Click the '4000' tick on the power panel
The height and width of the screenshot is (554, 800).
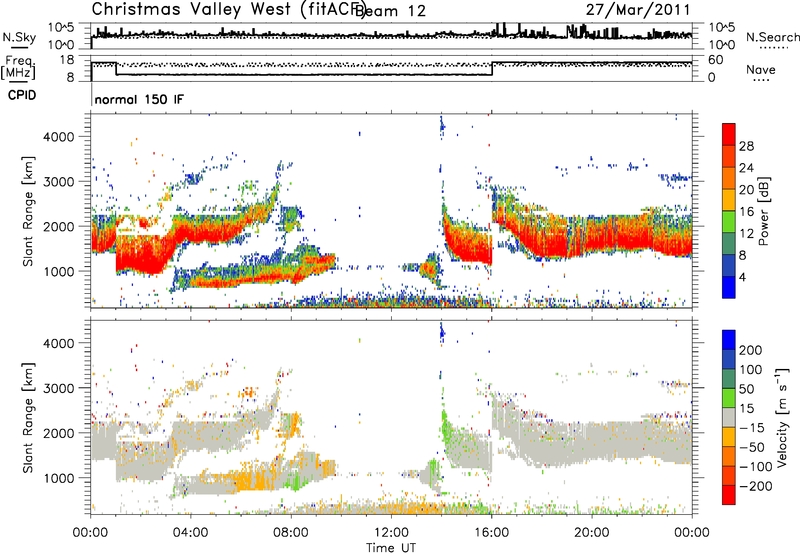59,137
